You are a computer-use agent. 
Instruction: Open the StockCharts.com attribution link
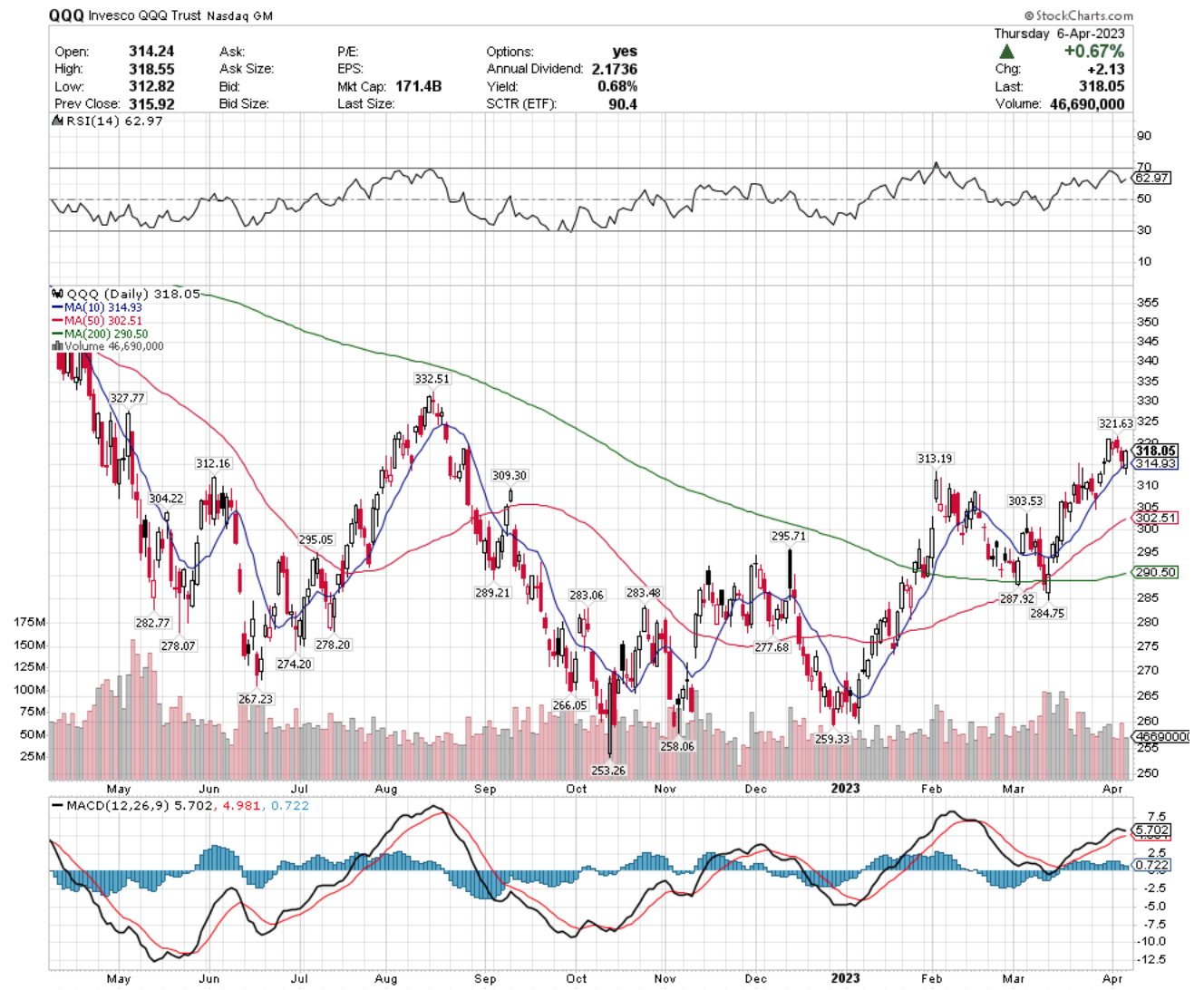click(1079, 15)
